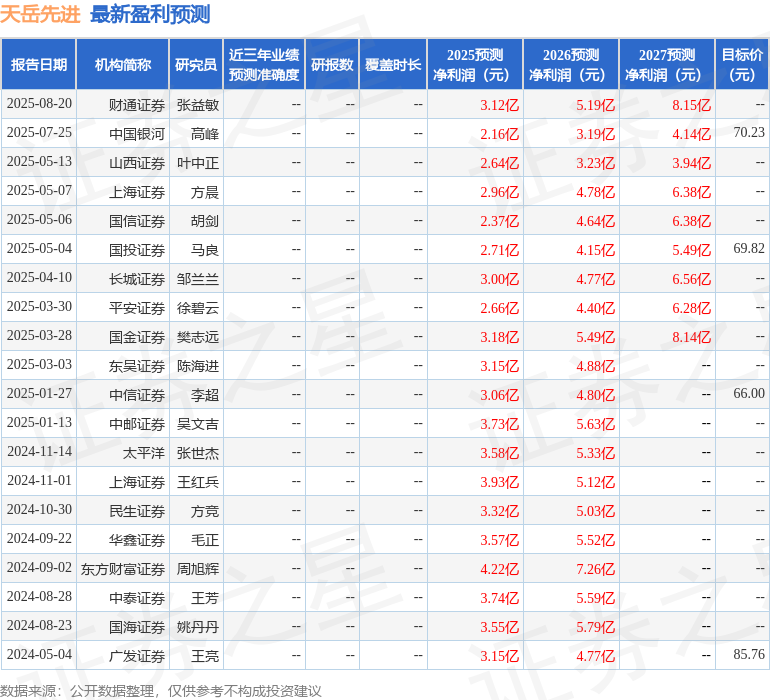Click analyst name 陈海进
Viewport: 770px width, 700px height.
197,366
